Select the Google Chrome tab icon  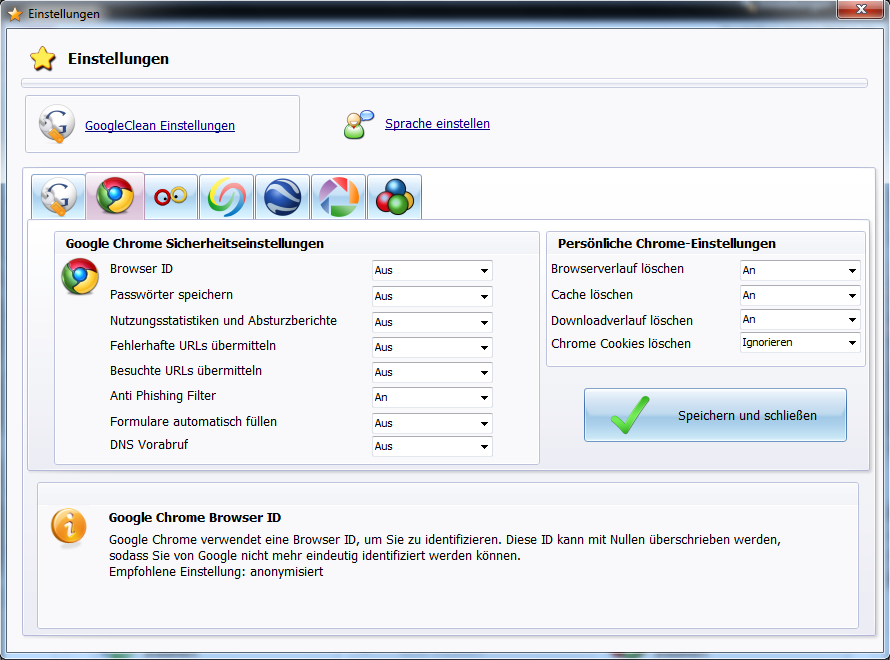point(115,196)
